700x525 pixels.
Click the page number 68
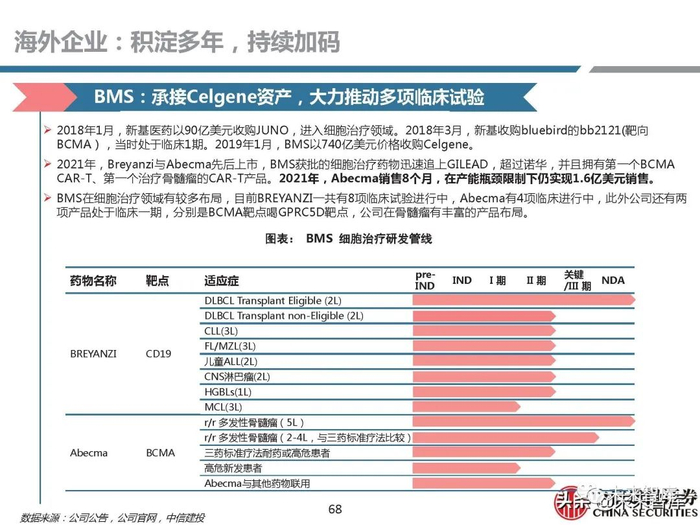coord(335,509)
